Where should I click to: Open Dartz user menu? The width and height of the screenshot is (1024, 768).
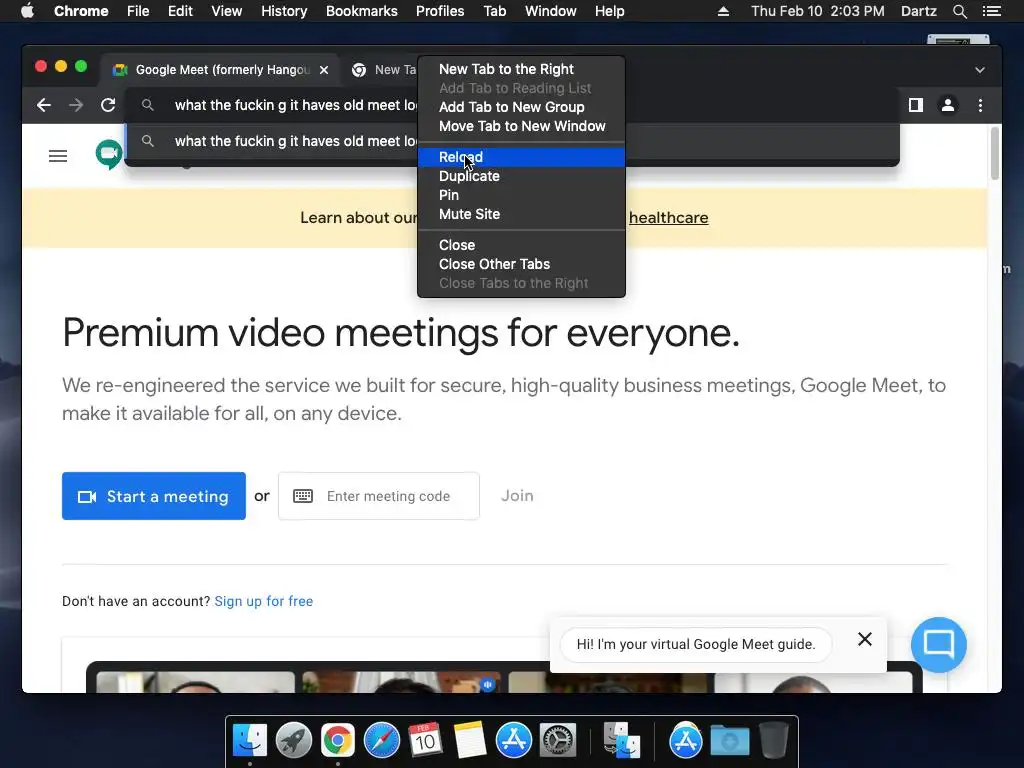point(919,11)
